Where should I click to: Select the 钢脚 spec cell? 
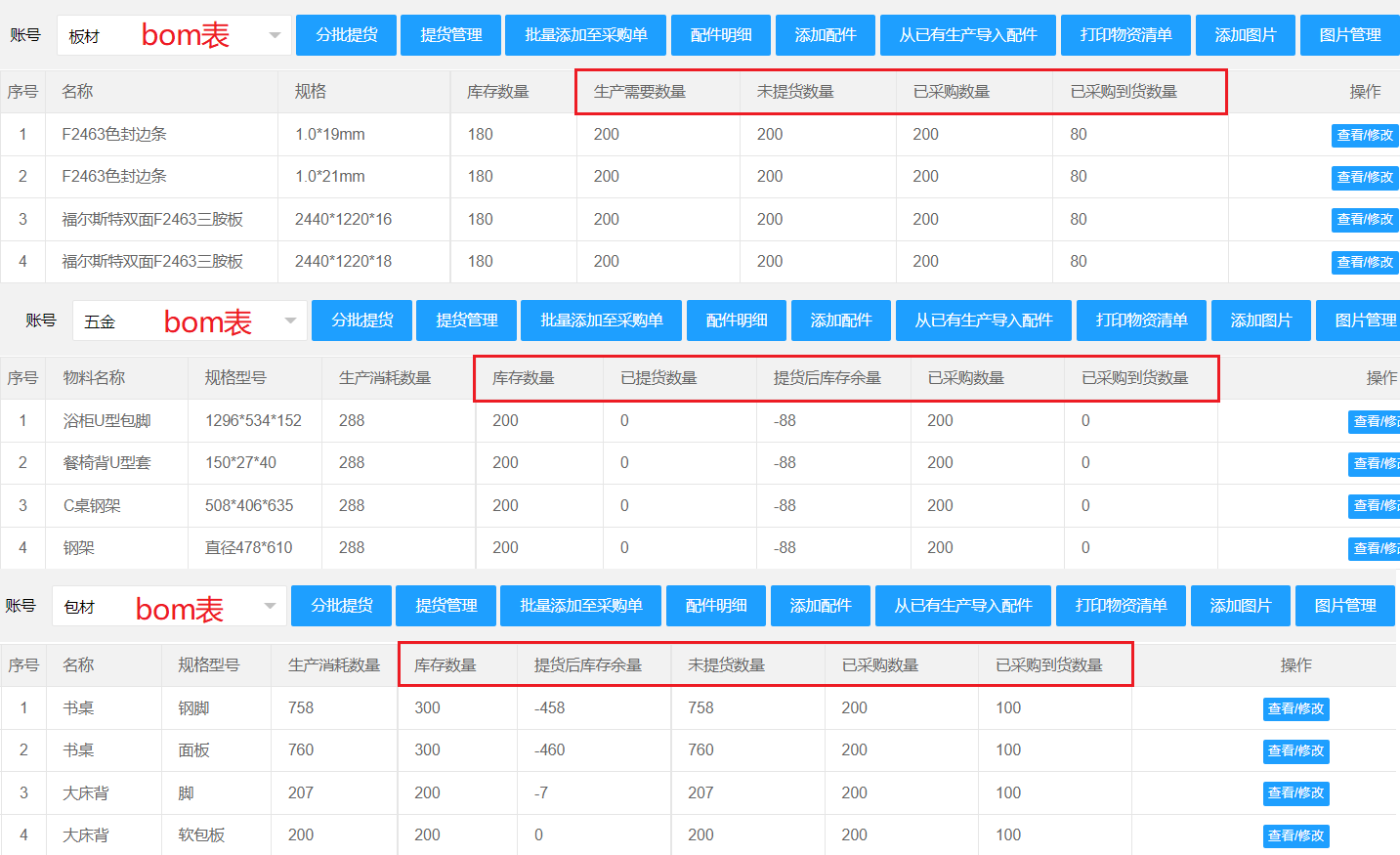pos(216,707)
